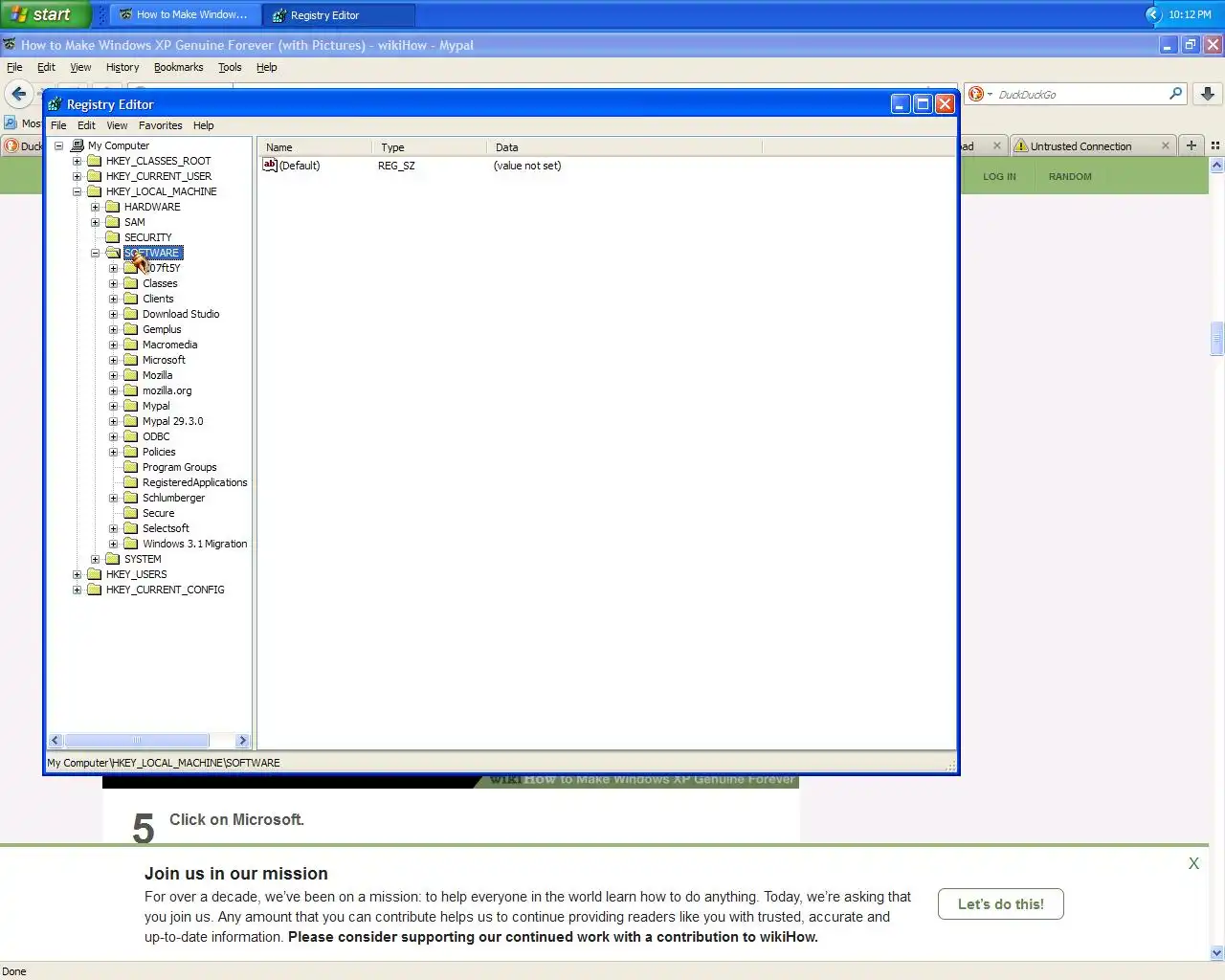Viewport: 1225px width, 980px height.
Task: Open Registry Editor Edit menu
Action: (86, 125)
